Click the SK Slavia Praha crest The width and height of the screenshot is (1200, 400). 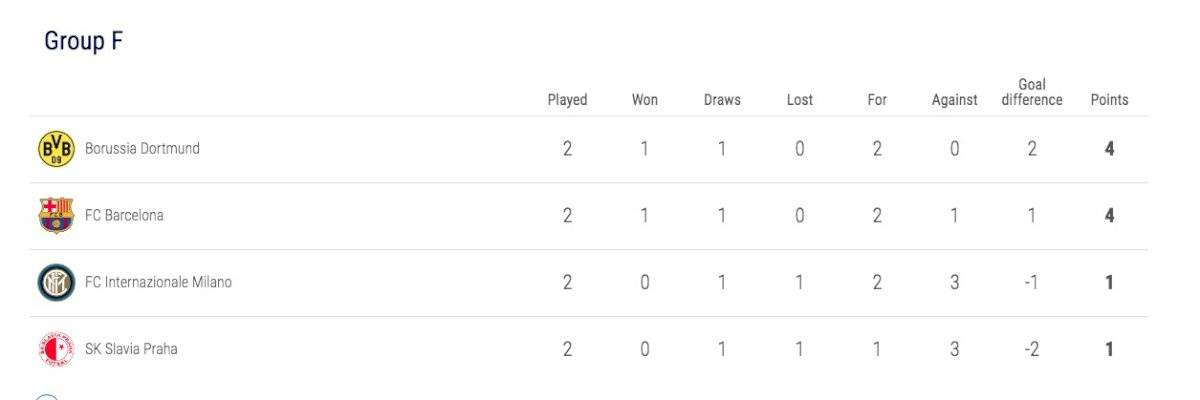pyautogui.click(x=56, y=349)
